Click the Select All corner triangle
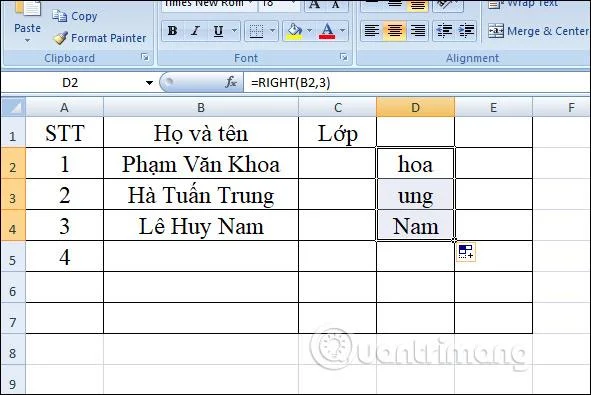The image size is (591, 395). coord(14,107)
